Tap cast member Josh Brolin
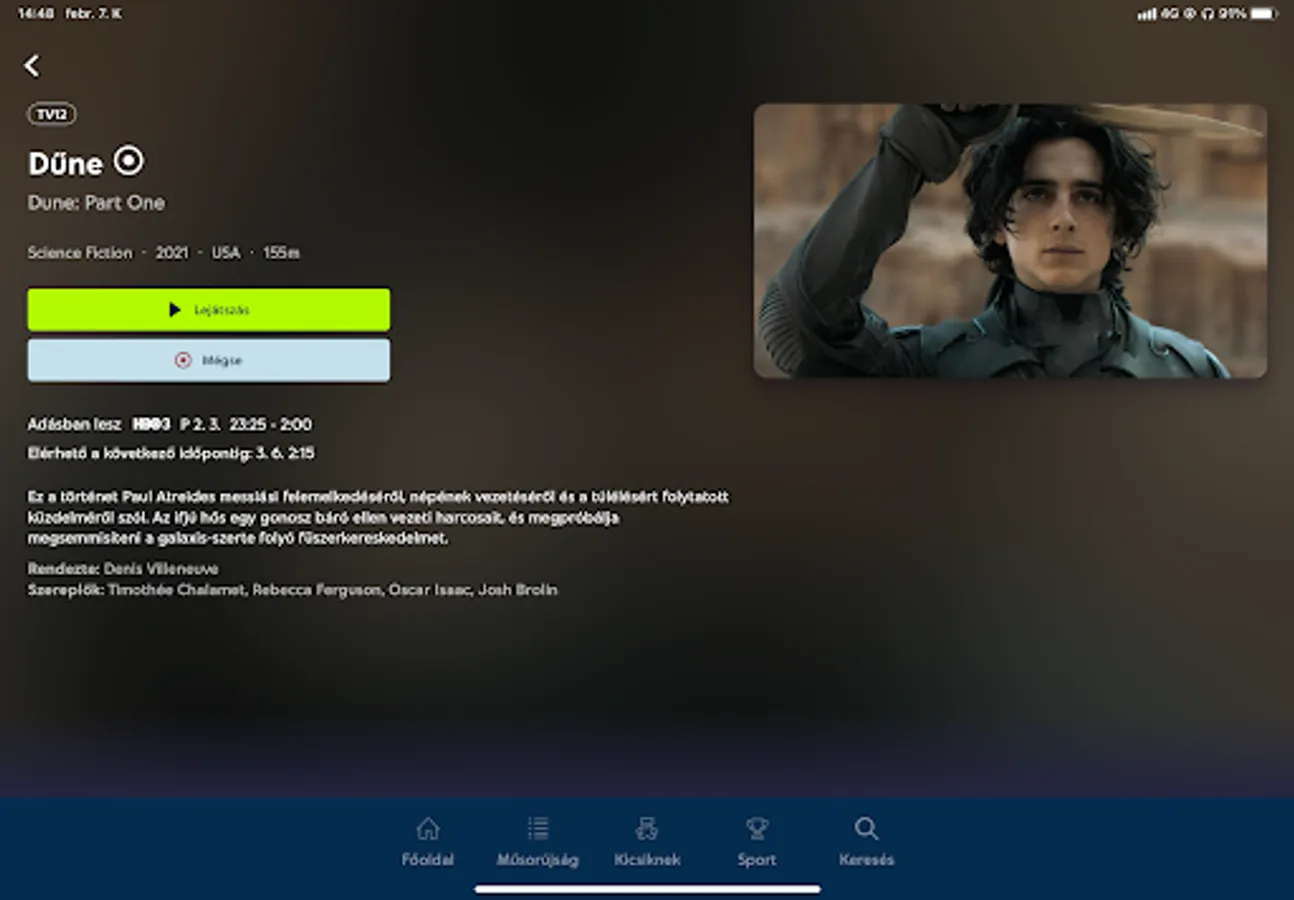 (x=517, y=590)
